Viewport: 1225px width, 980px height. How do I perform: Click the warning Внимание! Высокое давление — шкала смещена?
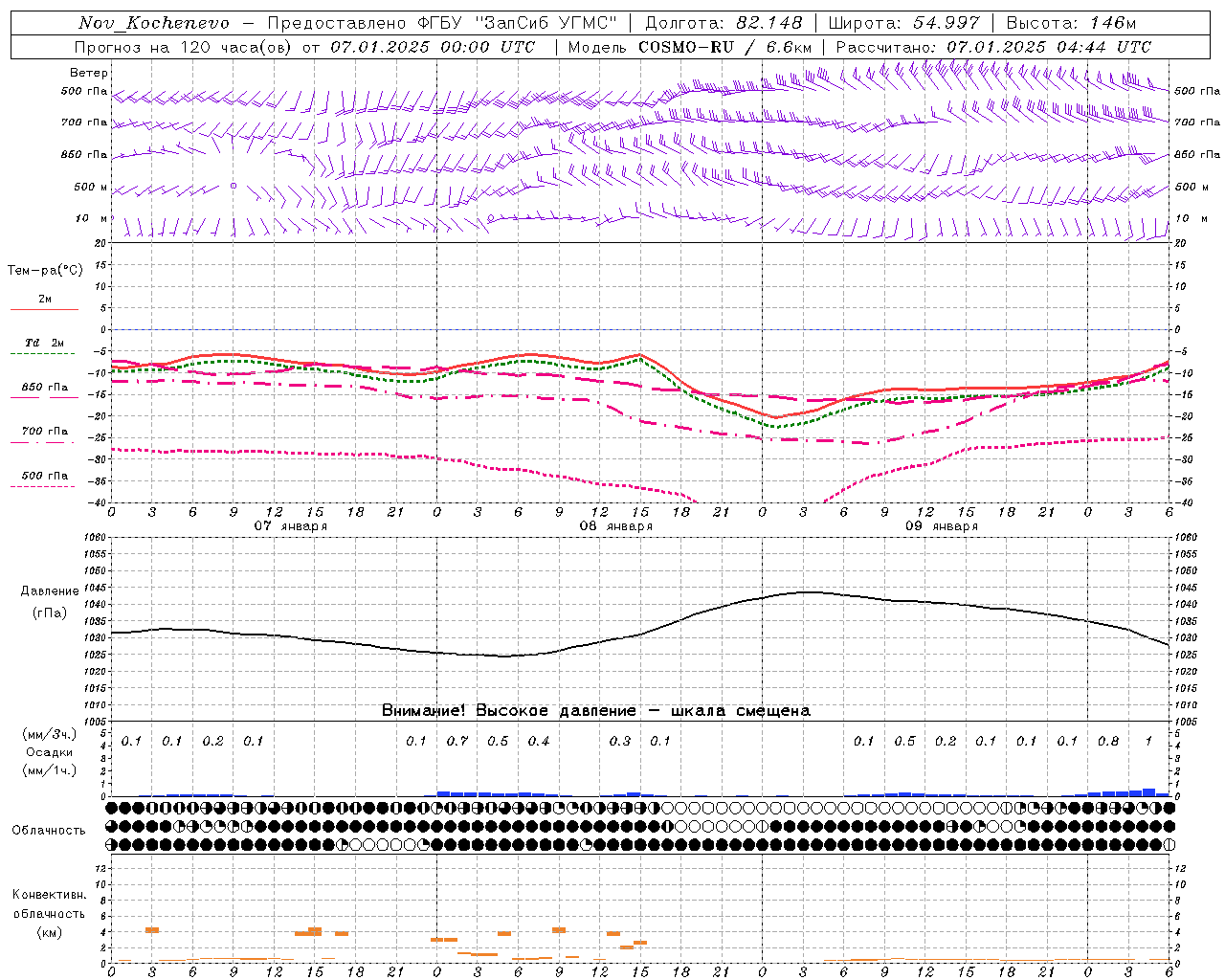(596, 711)
